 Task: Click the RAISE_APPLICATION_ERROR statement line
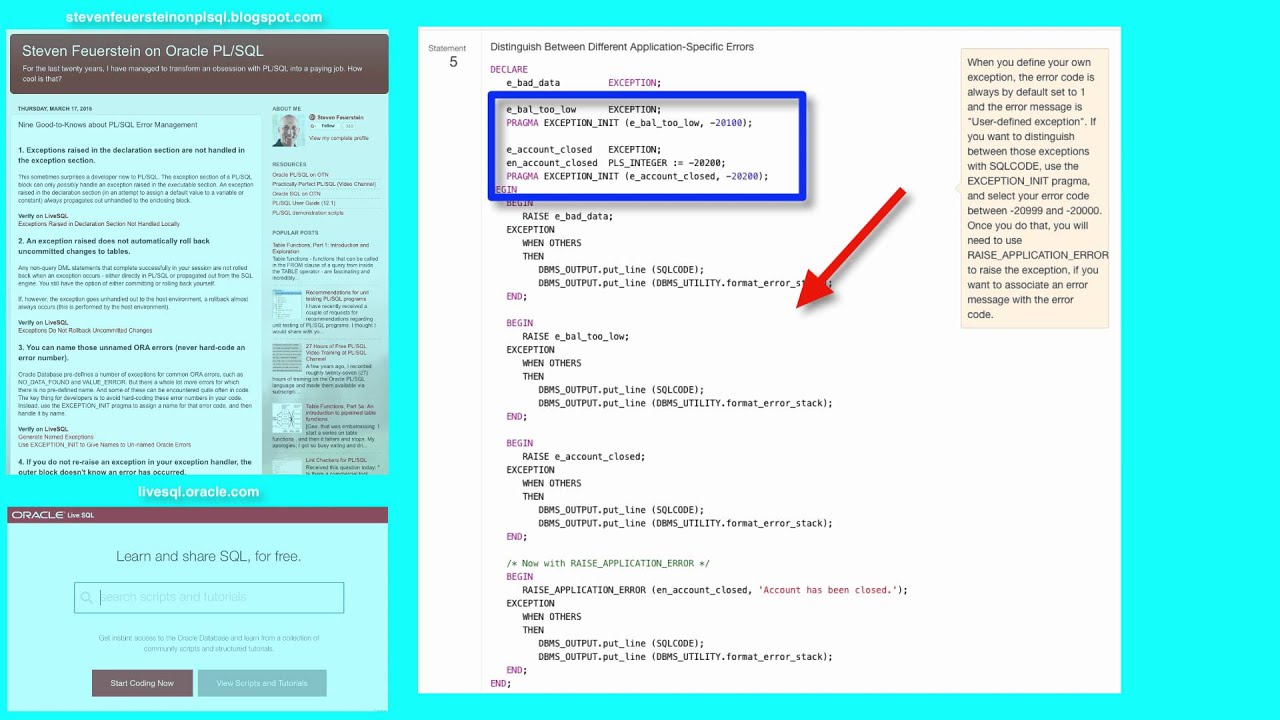[x=715, y=590]
